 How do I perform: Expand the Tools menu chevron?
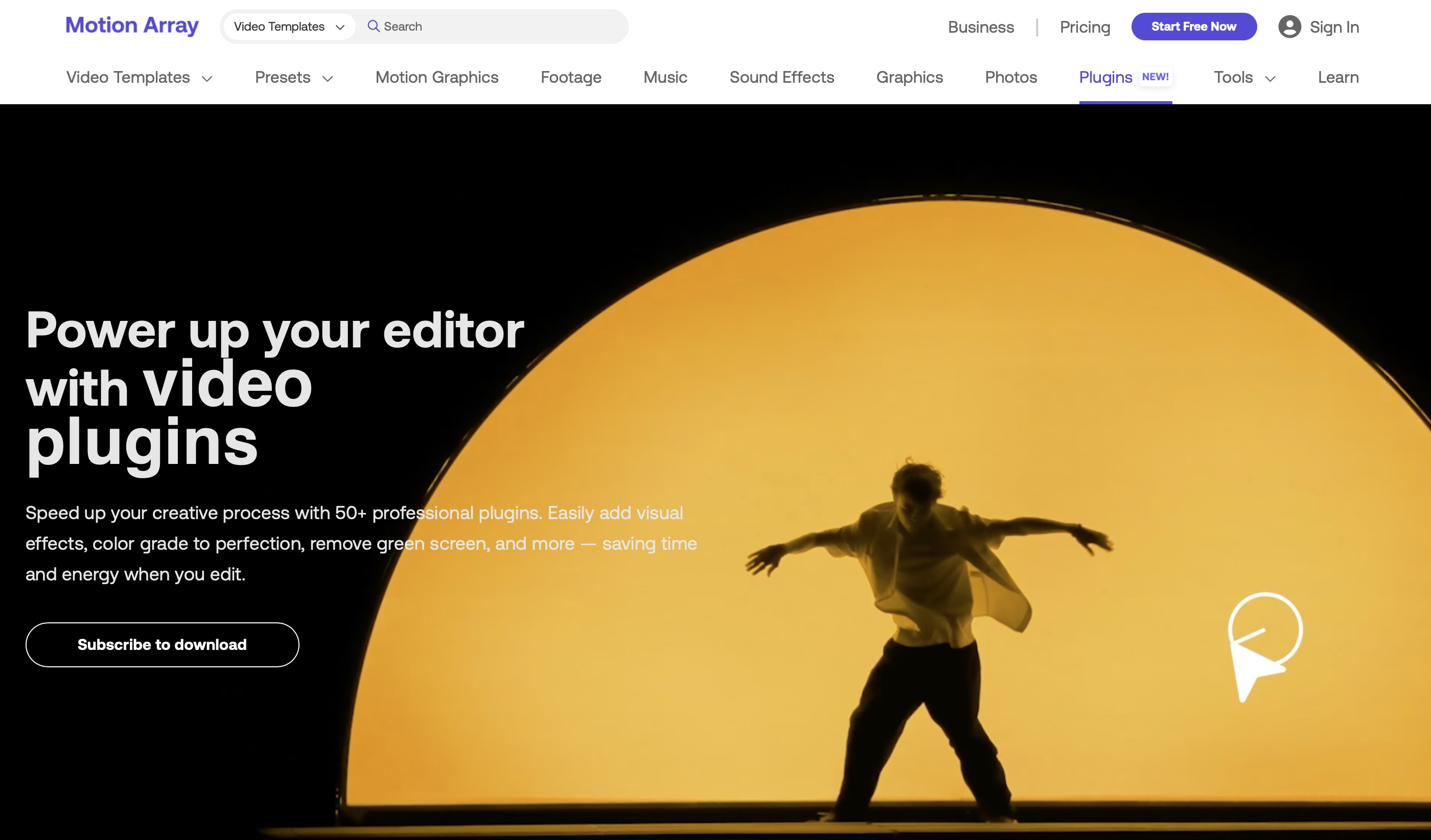click(x=1271, y=78)
